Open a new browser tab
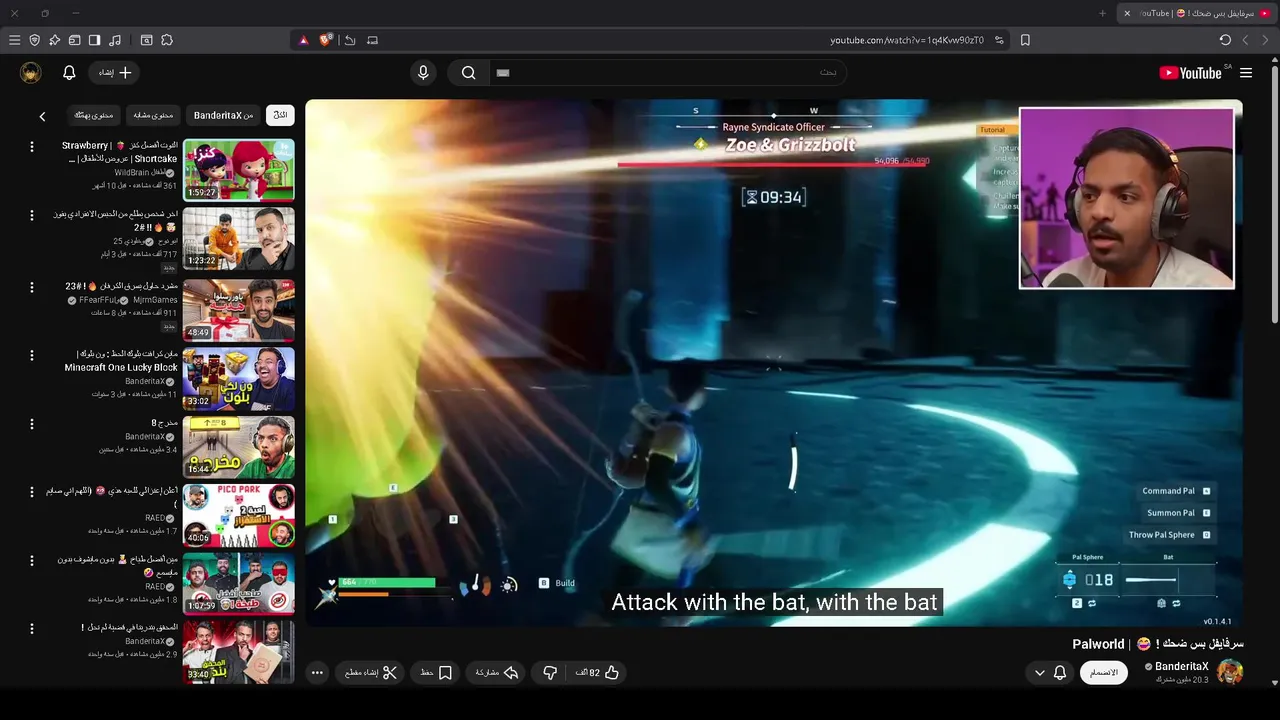This screenshot has width=1280, height=720. [1103, 13]
